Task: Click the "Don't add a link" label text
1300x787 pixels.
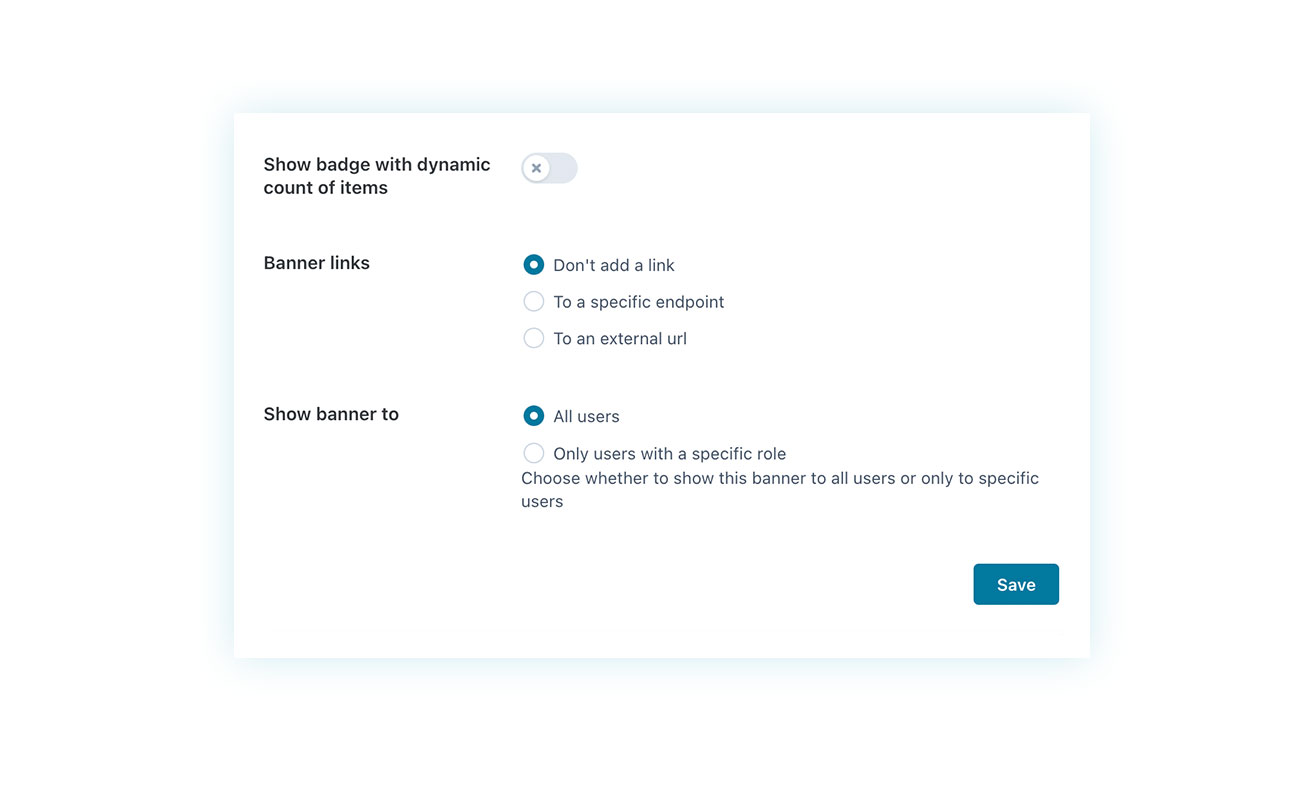Action: (614, 265)
